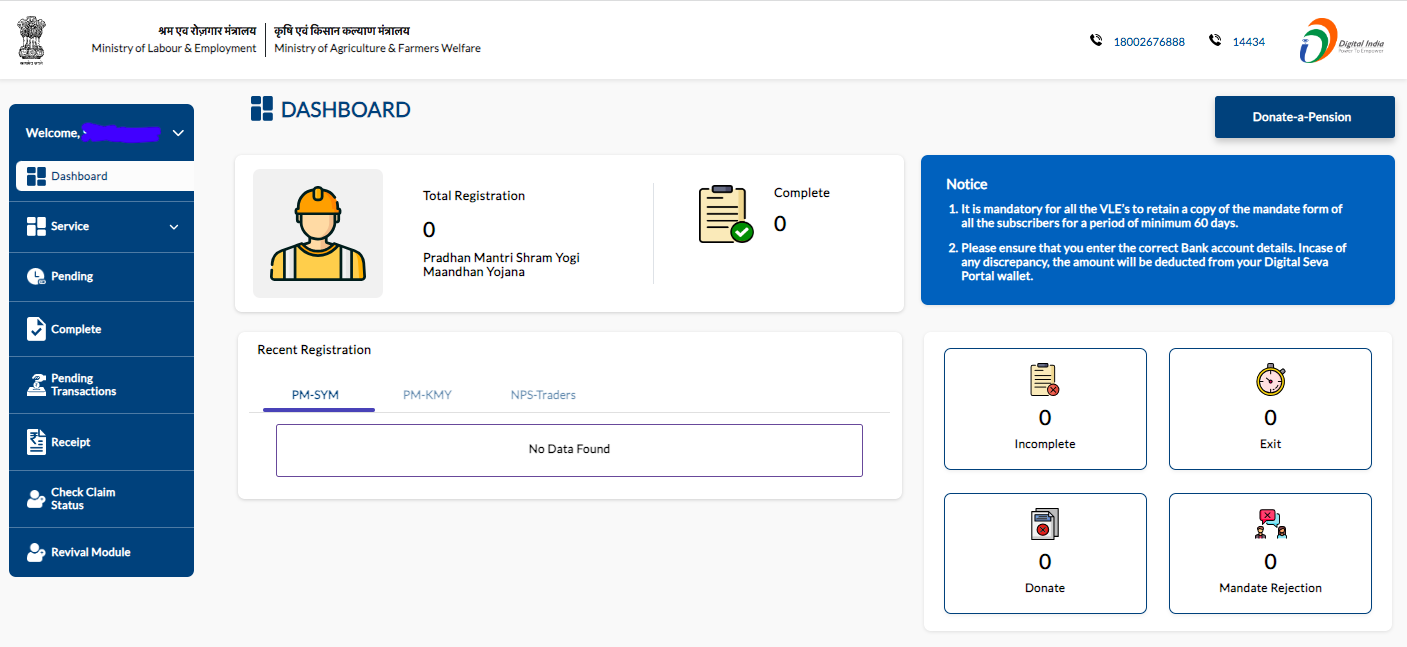
Task: Click the Donate-a-Pension button
Action: coord(1304,117)
